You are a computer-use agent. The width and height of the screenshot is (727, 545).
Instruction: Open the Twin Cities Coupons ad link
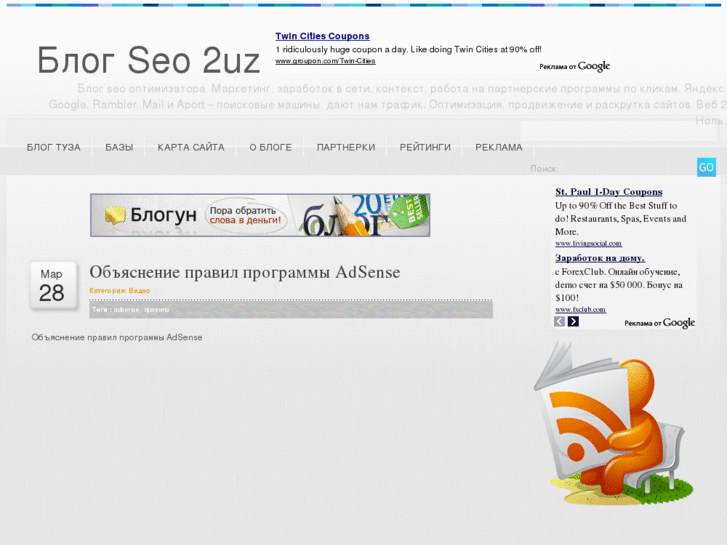[322, 36]
